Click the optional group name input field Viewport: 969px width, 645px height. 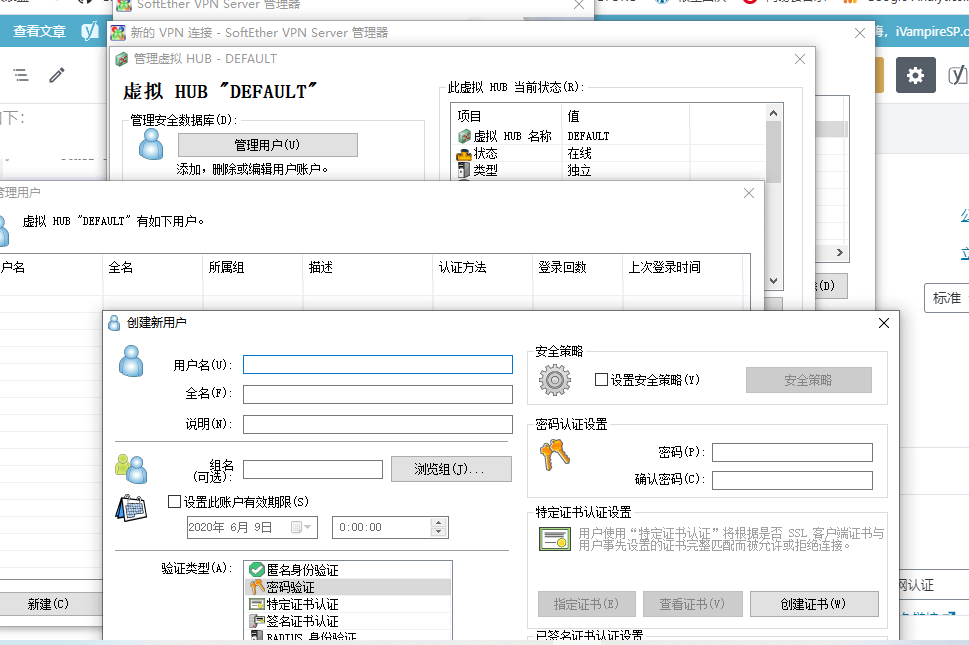point(313,470)
